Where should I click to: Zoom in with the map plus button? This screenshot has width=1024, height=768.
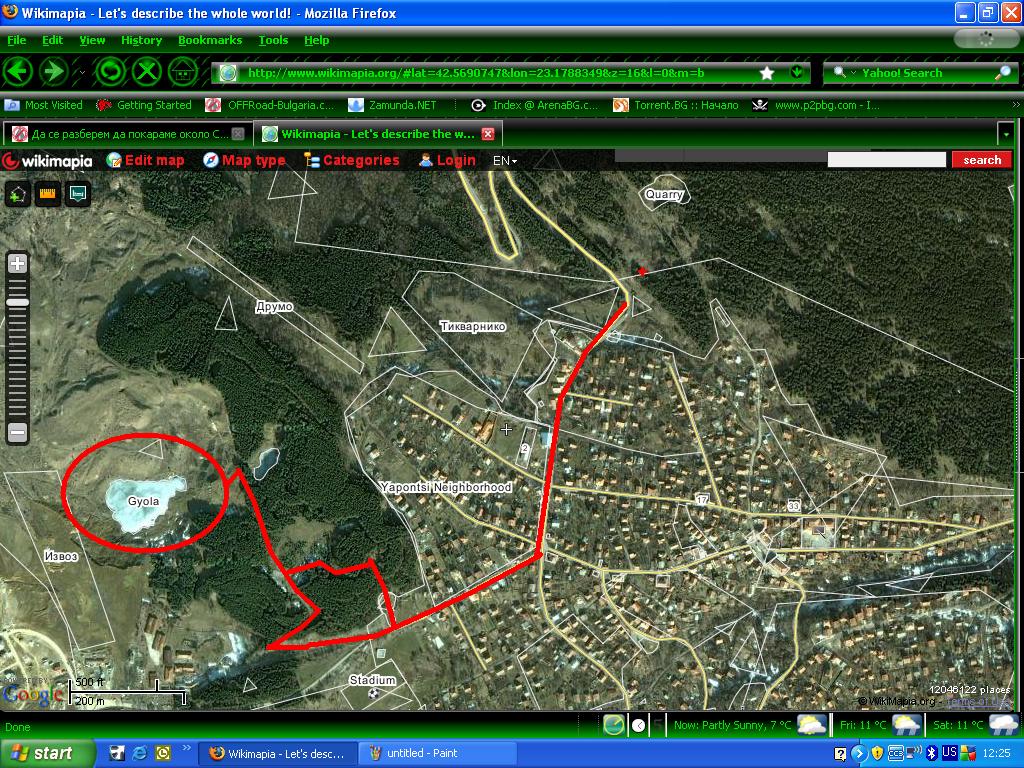pyautogui.click(x=17, y=264)
